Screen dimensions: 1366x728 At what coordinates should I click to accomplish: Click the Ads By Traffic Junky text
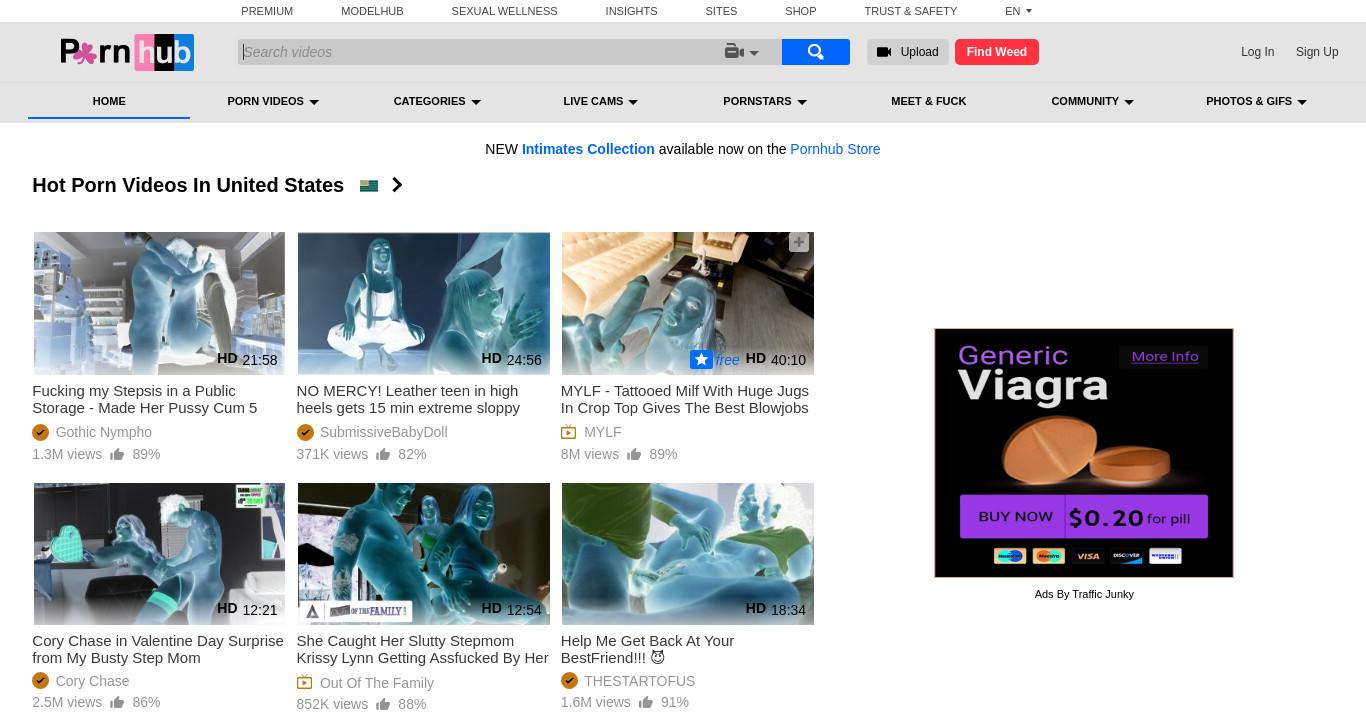1084,594
